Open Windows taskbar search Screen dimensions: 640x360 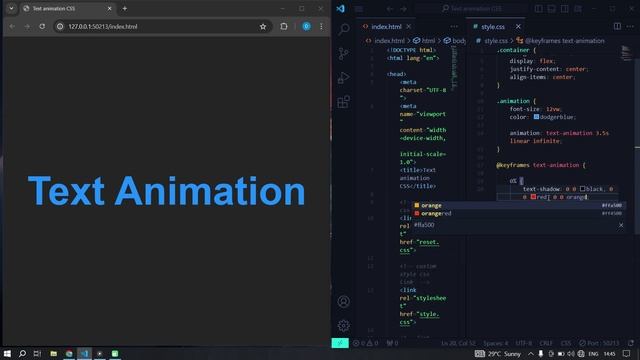pyautogui.click(x=22, y=353)
